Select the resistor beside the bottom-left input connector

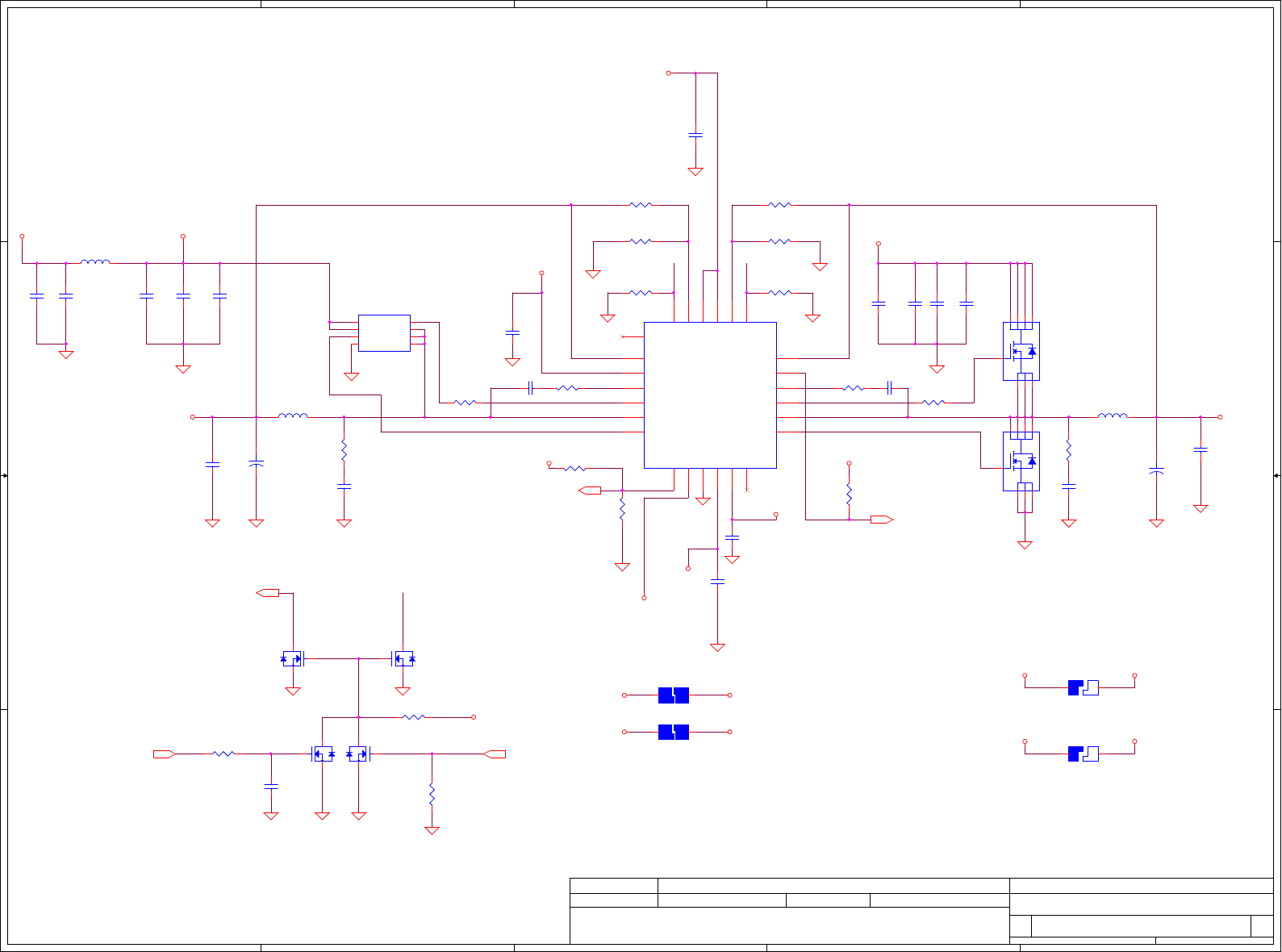click(x=223, y=754)
